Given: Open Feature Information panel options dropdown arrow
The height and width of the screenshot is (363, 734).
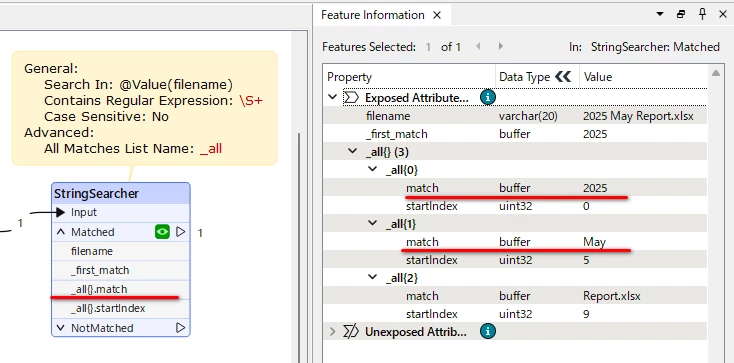Looking at the screenshot, I should 660,15.
